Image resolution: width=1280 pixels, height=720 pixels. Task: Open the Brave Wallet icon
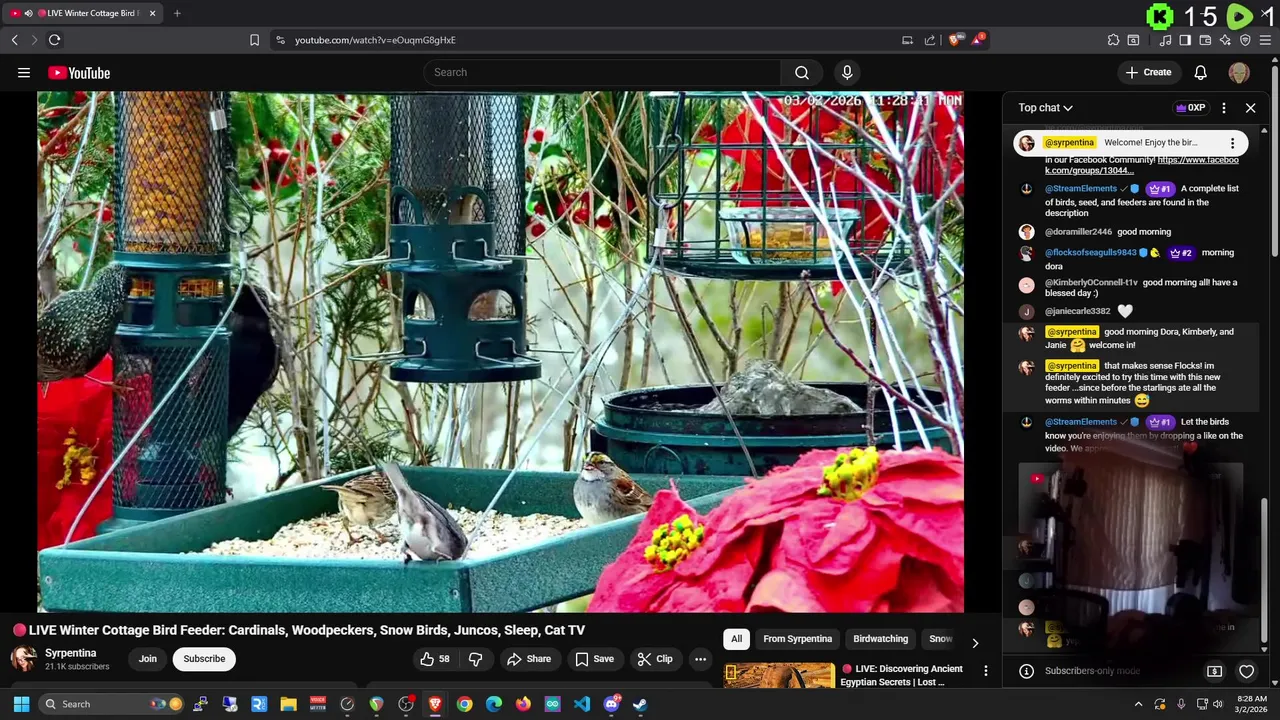coord(1205,40)
